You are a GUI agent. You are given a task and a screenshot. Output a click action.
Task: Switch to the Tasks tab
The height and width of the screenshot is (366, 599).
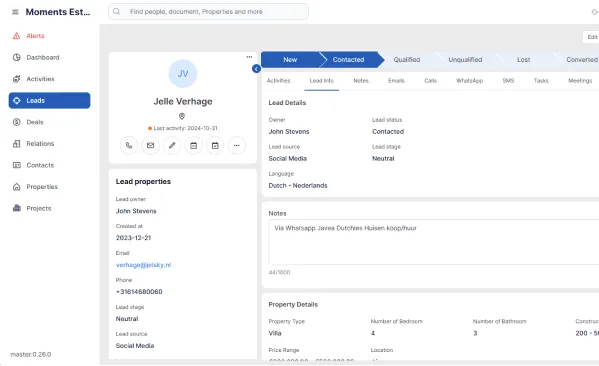click(541, 81)
